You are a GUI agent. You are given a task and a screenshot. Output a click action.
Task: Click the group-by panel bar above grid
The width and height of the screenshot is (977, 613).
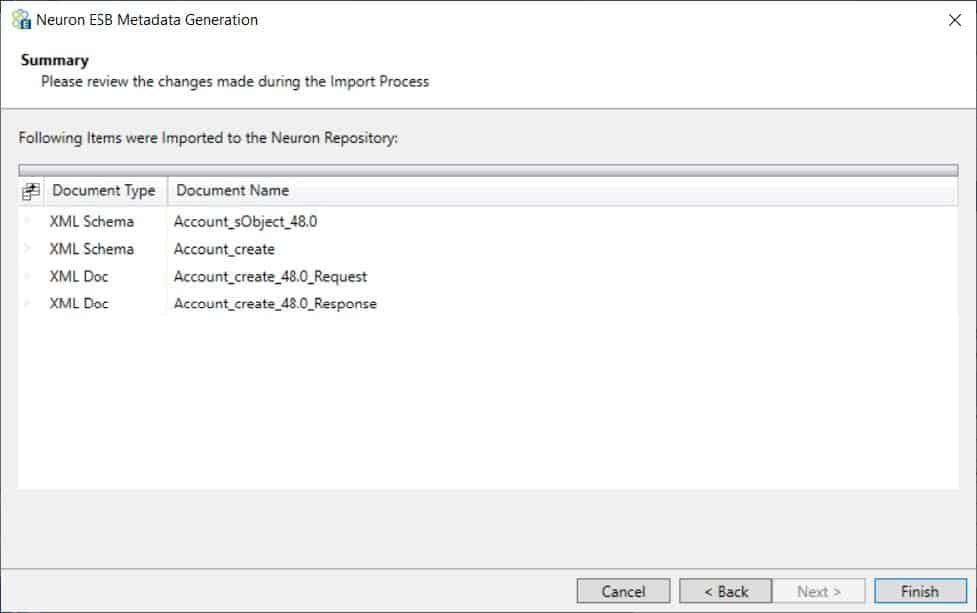488,170
